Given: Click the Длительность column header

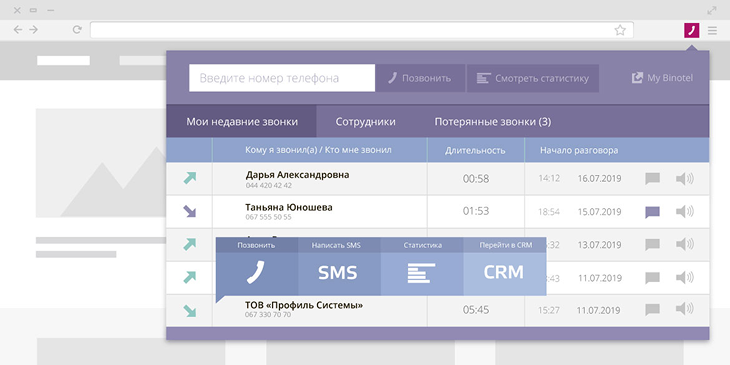Looking at the screenshot, I should click(x=475, y=150).
